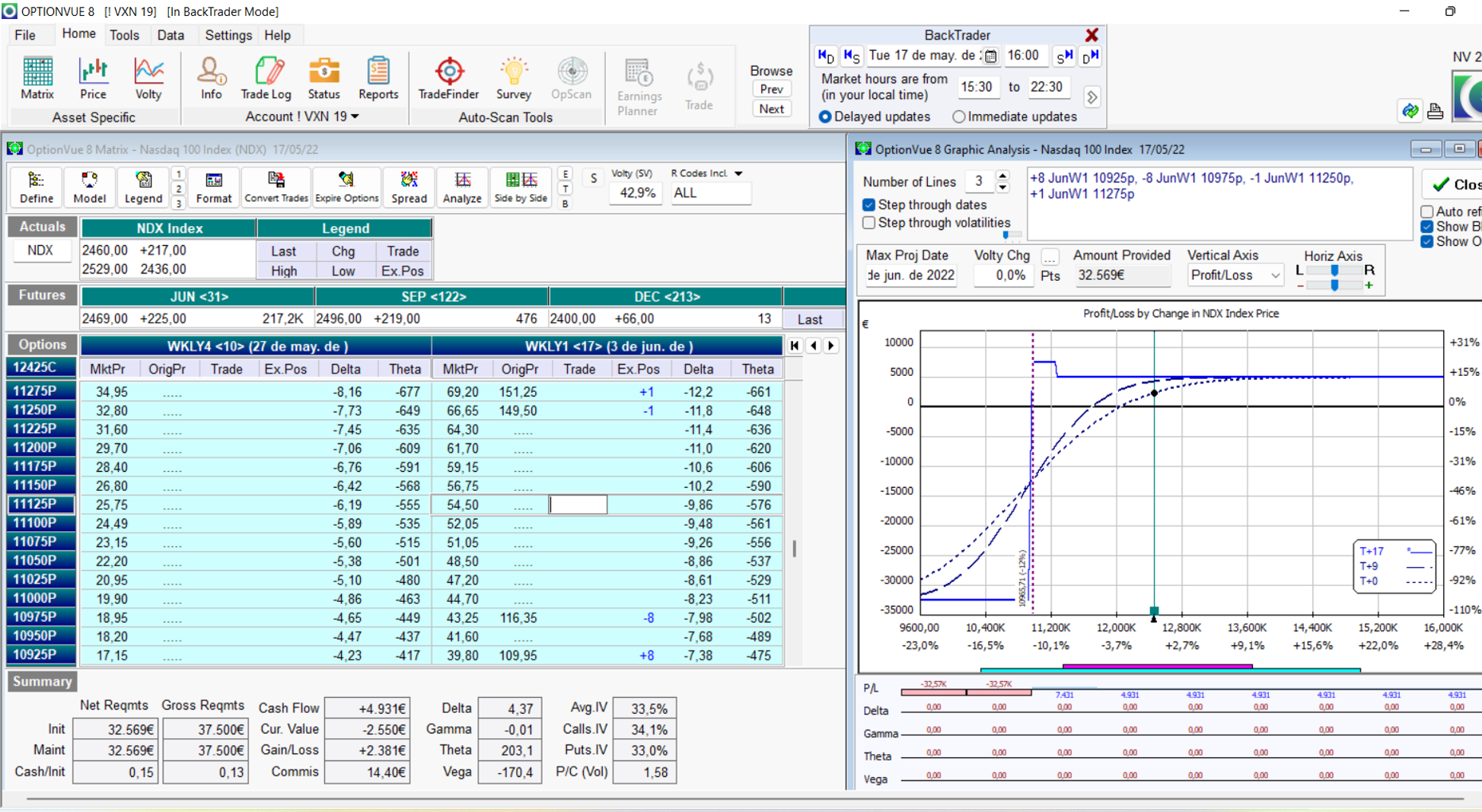Click the Spread icon
Screen dimensions: 1482x812
pos(410,187)
